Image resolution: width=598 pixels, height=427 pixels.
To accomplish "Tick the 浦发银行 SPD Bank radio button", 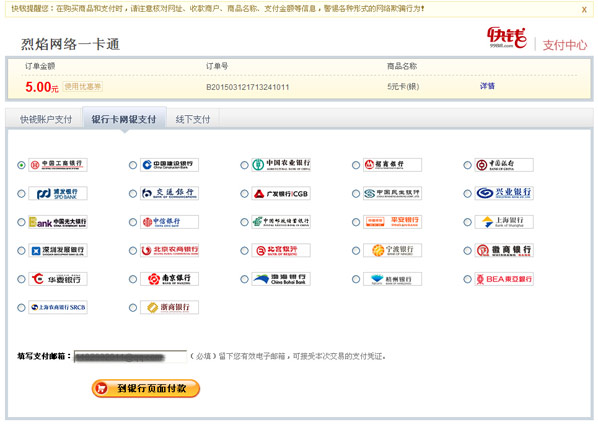I will click(21, 194).
